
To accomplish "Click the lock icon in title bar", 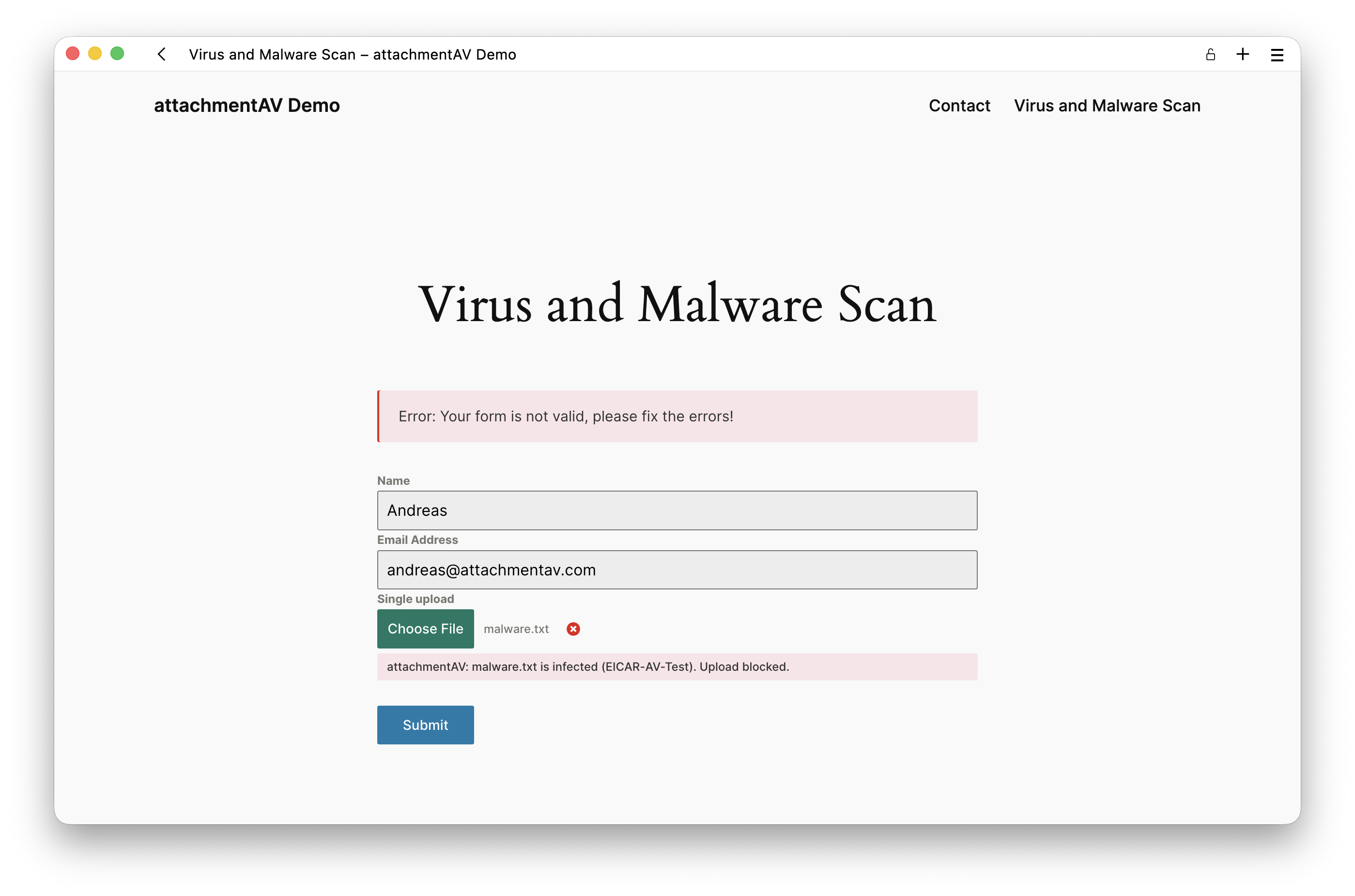I will [1210, 54].
